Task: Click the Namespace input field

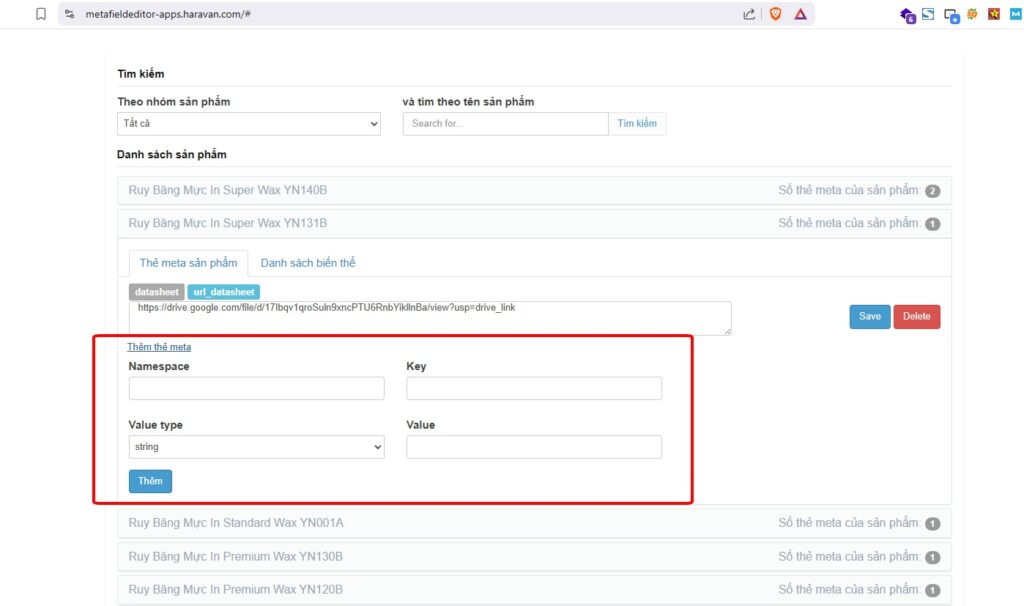Action: click(x=256, y=388)
